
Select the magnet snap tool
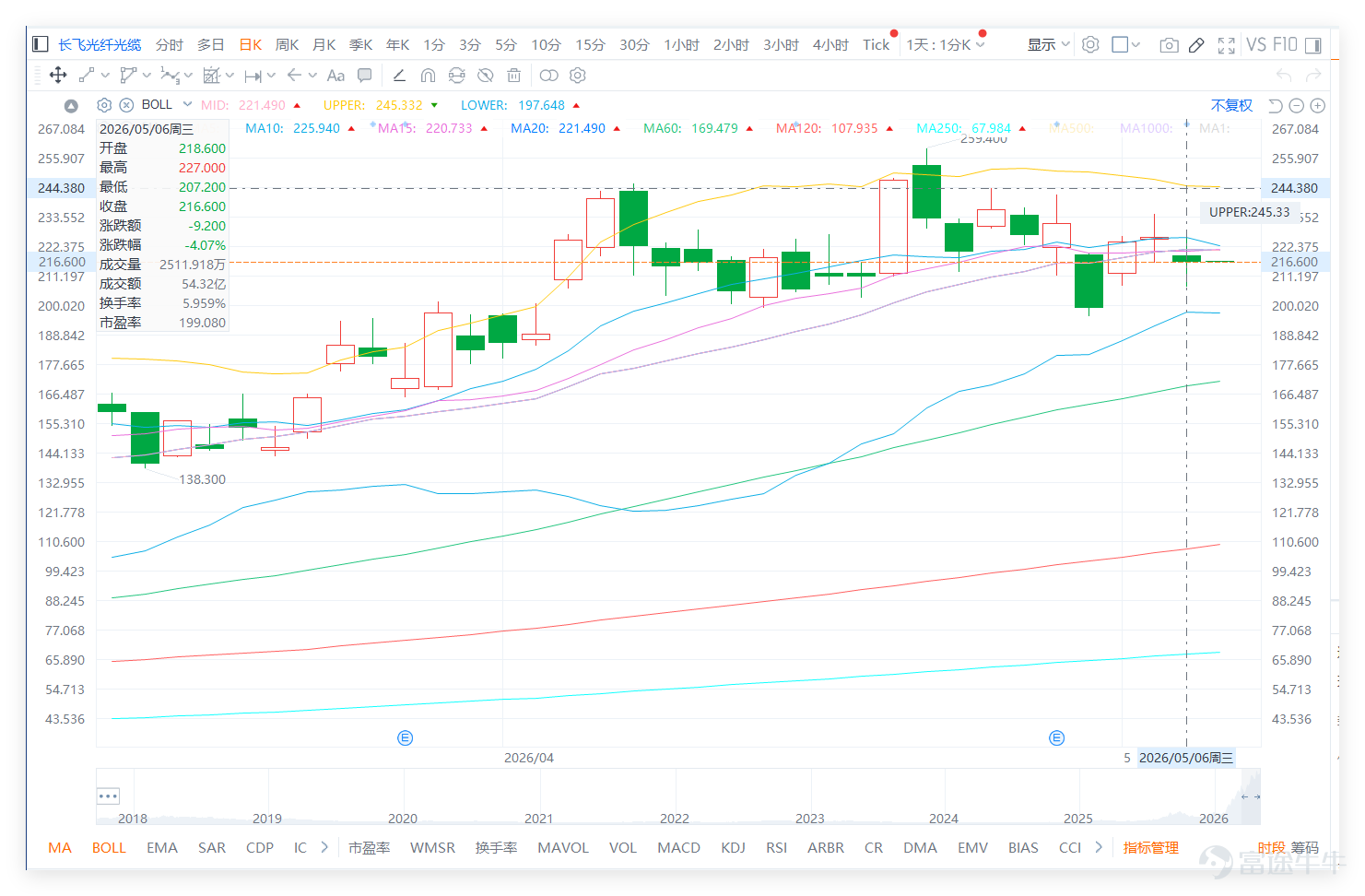428,75
